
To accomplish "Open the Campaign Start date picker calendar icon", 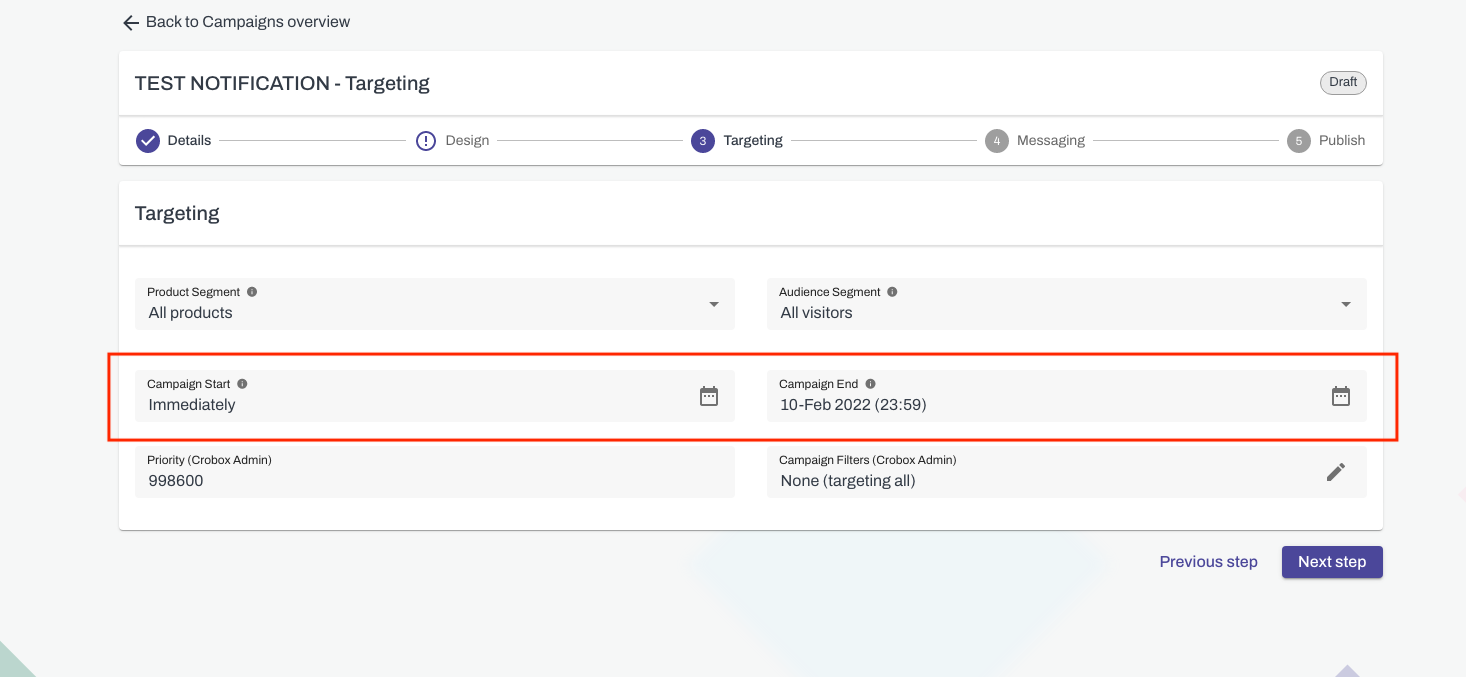I will coord(709,396).
